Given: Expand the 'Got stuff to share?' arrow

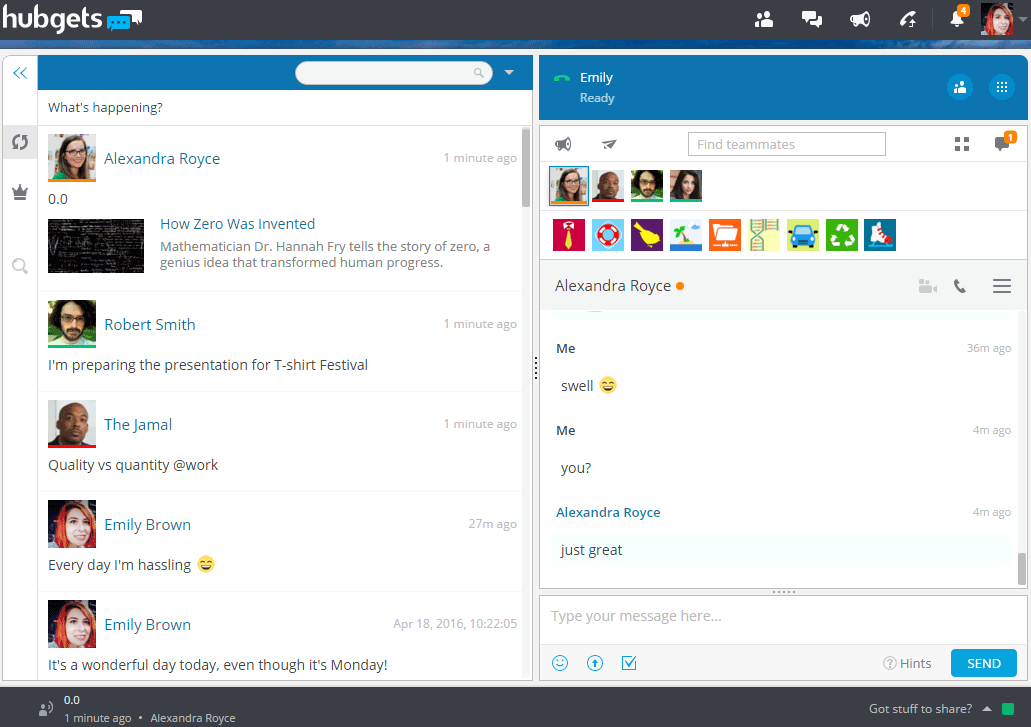Looking at the screenshot, I should (x=987, y=709).
